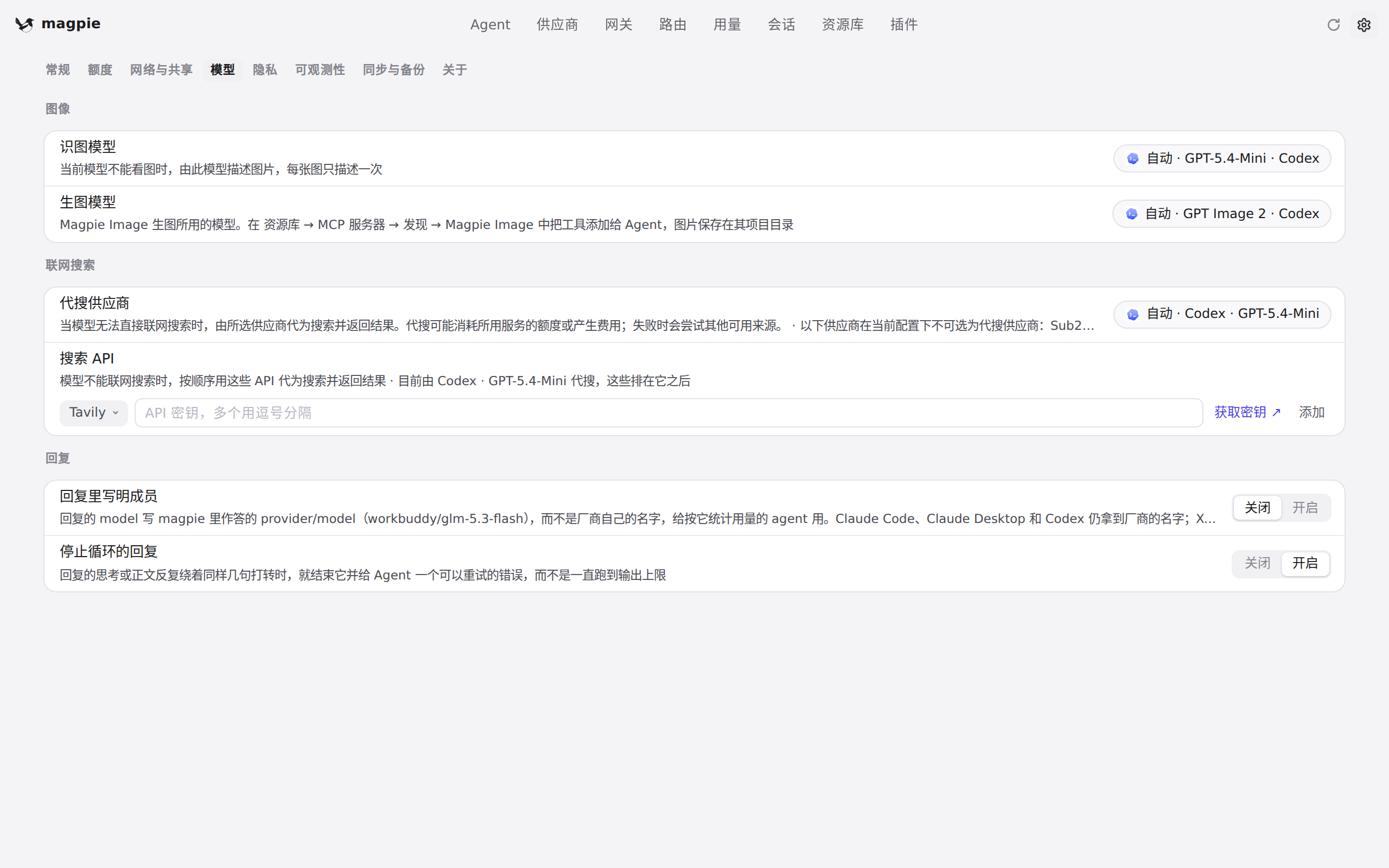Open the 路由 nav item
Viewport: 1389px width, 868px height.
click(x=673, y=25)
